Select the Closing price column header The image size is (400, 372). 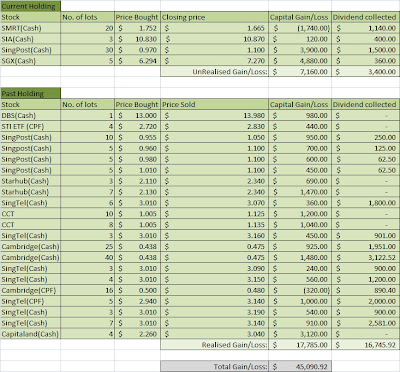coord(214,17)
